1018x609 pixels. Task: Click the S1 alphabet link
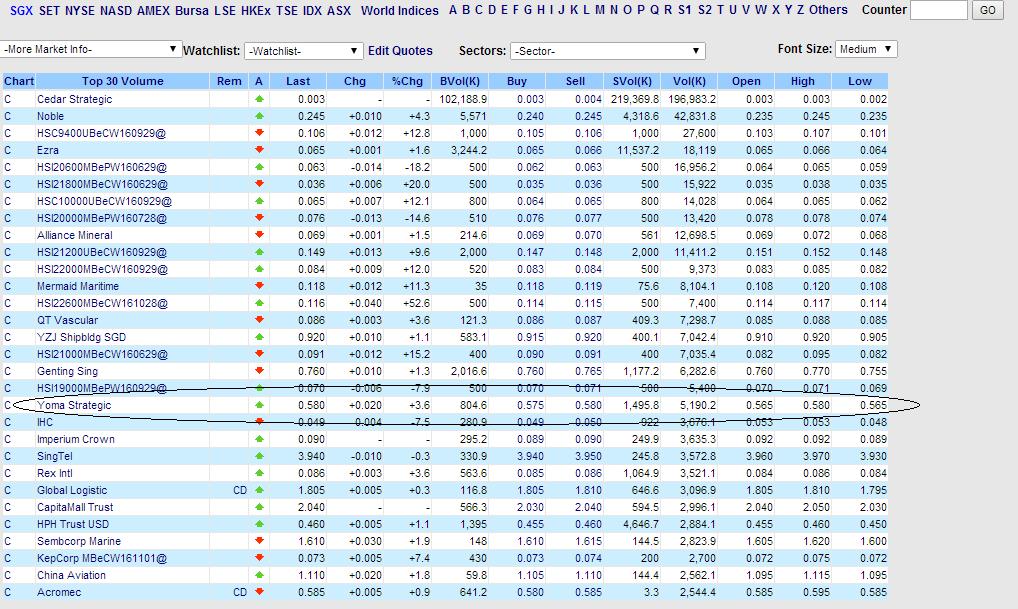pos(684,10)
